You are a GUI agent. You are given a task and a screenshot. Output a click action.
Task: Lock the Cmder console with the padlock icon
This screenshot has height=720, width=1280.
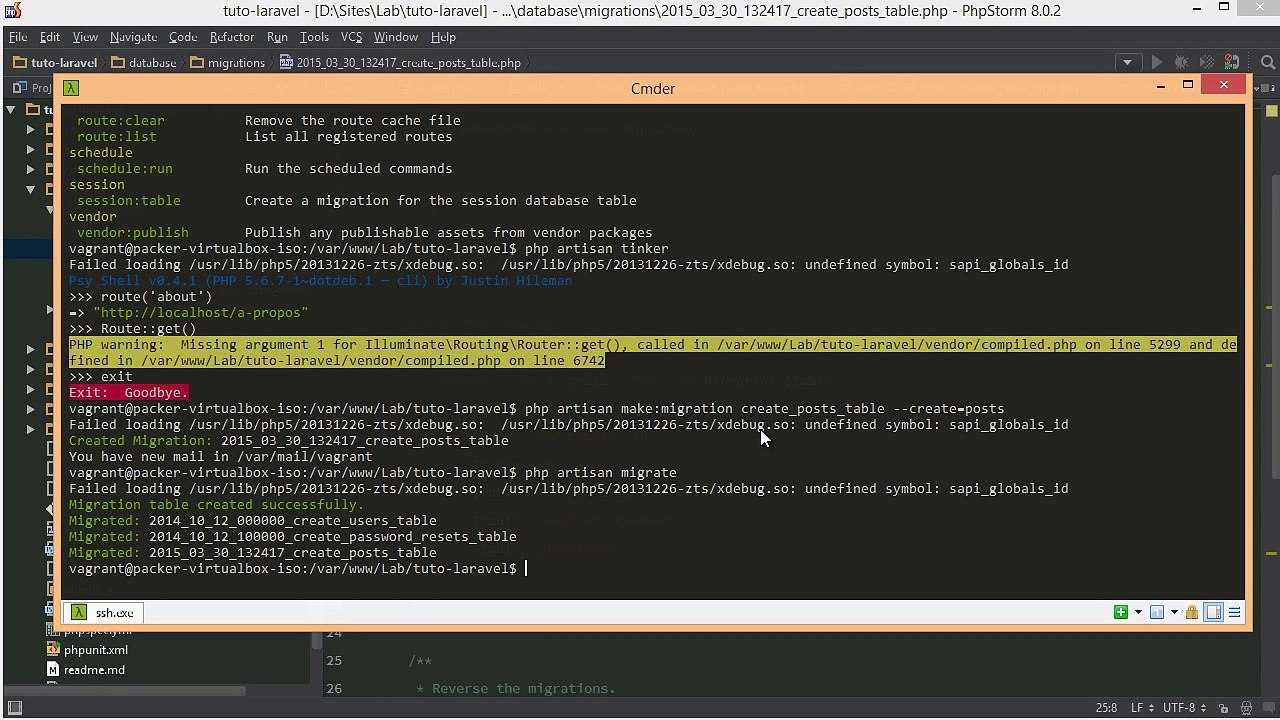[x=1192, y=612]
